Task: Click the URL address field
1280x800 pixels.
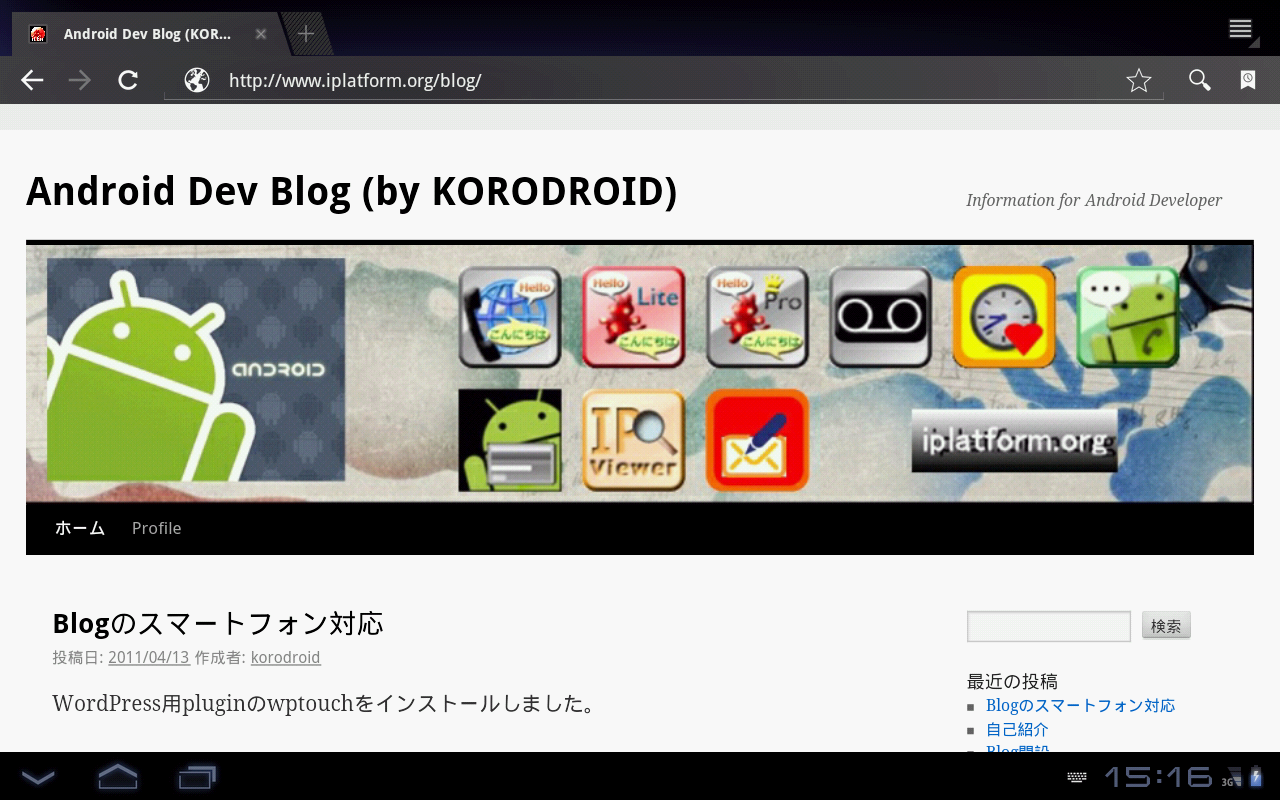Action: click(x=664, y=80)
